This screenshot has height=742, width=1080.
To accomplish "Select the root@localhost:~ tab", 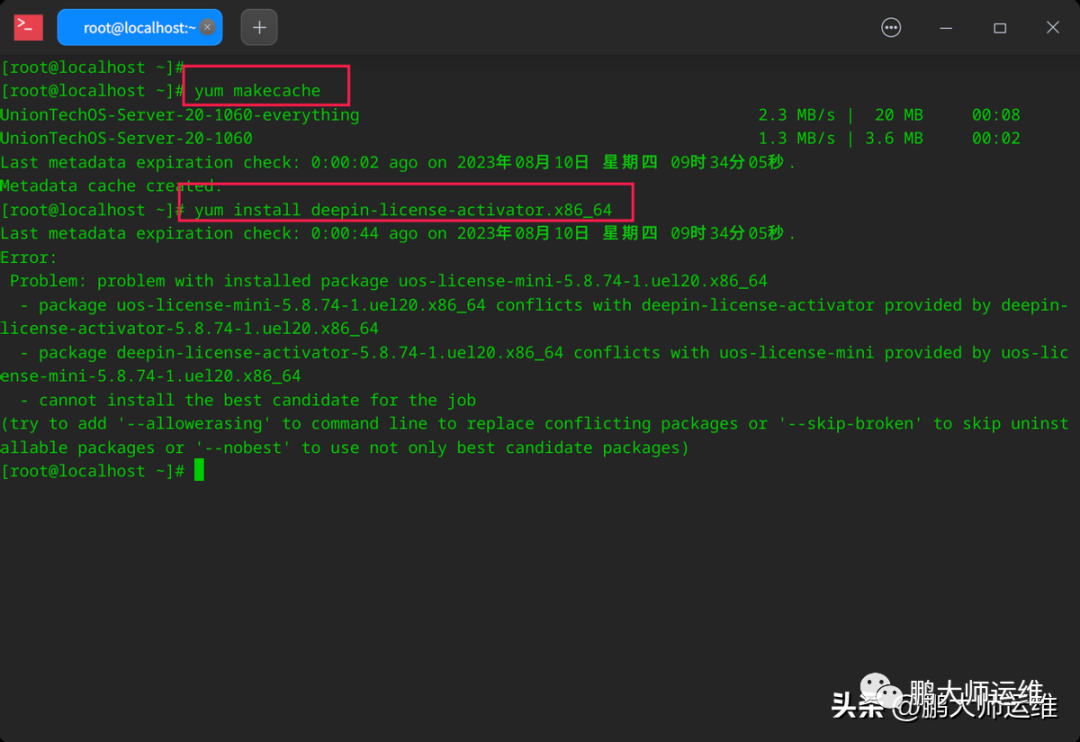I will pyautogui.click(x=139, y=28).
